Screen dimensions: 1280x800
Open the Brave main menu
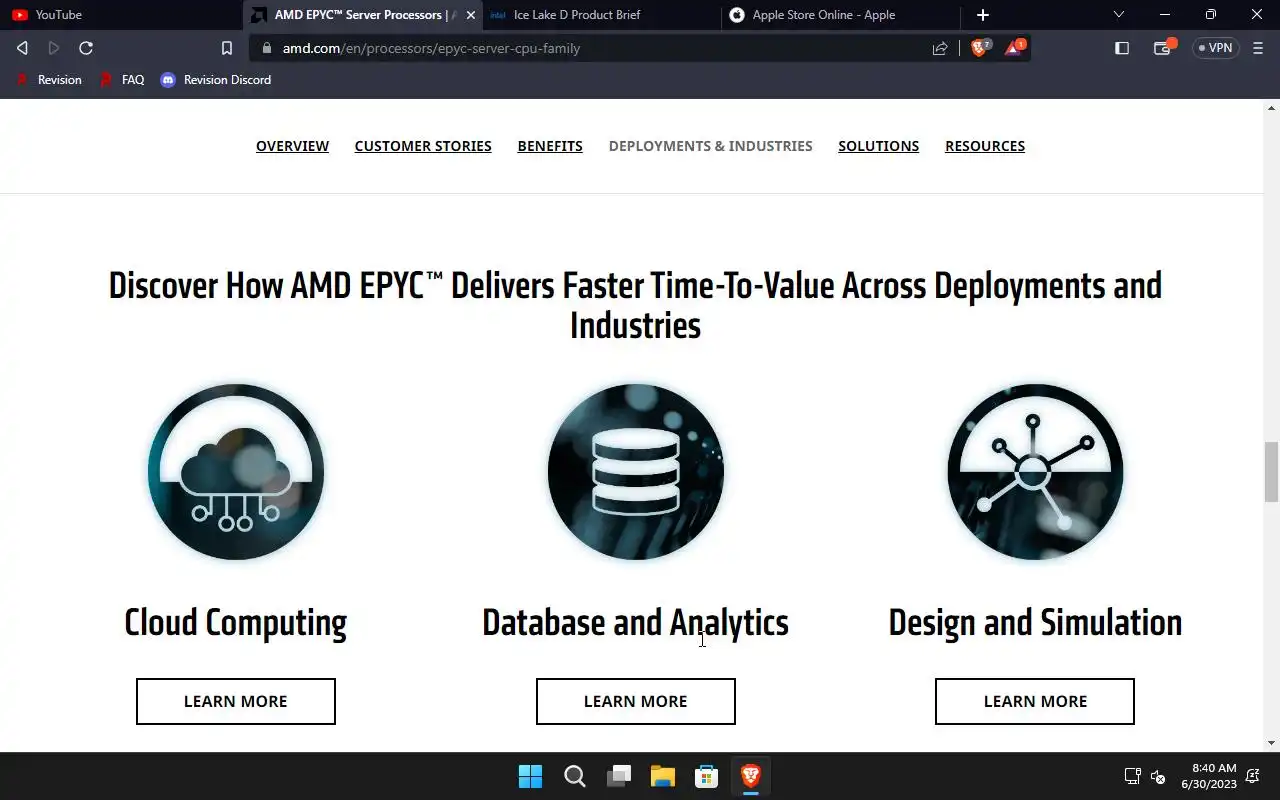click(x=1258, y=48)
